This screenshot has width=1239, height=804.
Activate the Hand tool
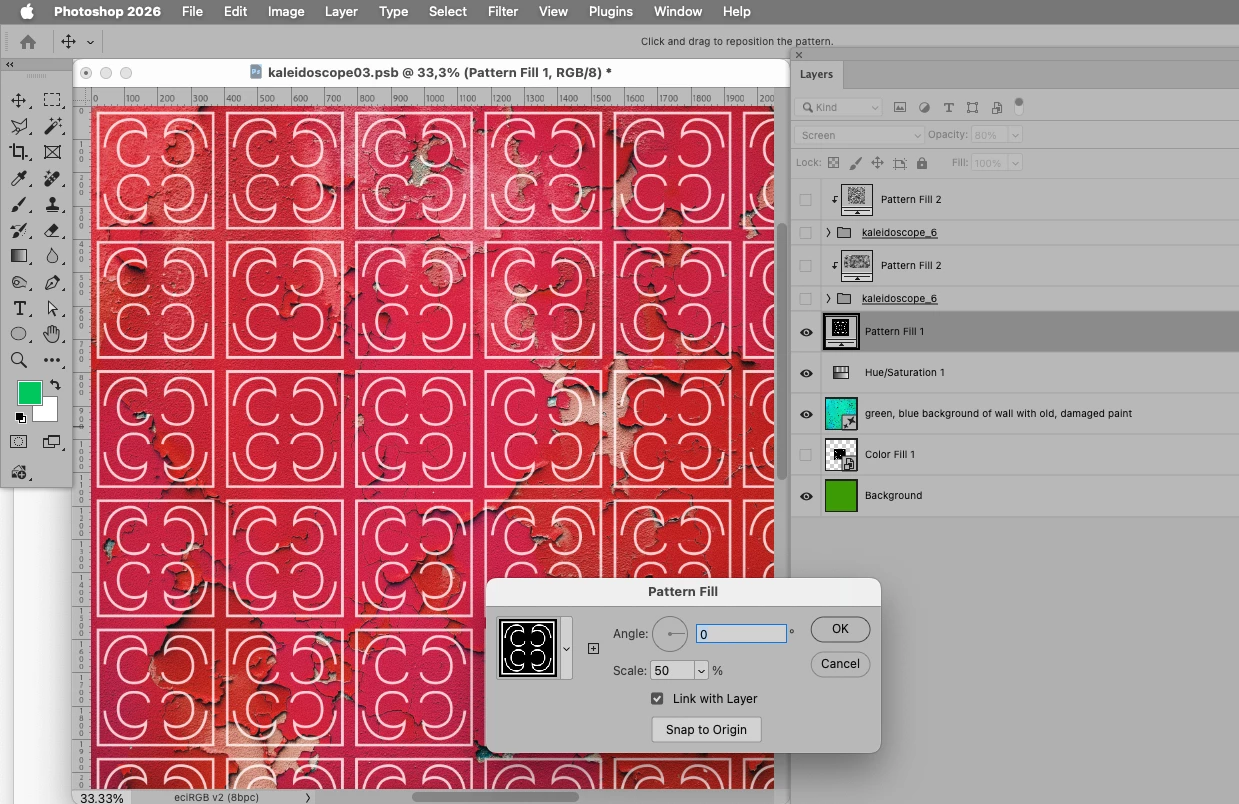(52, 334)
